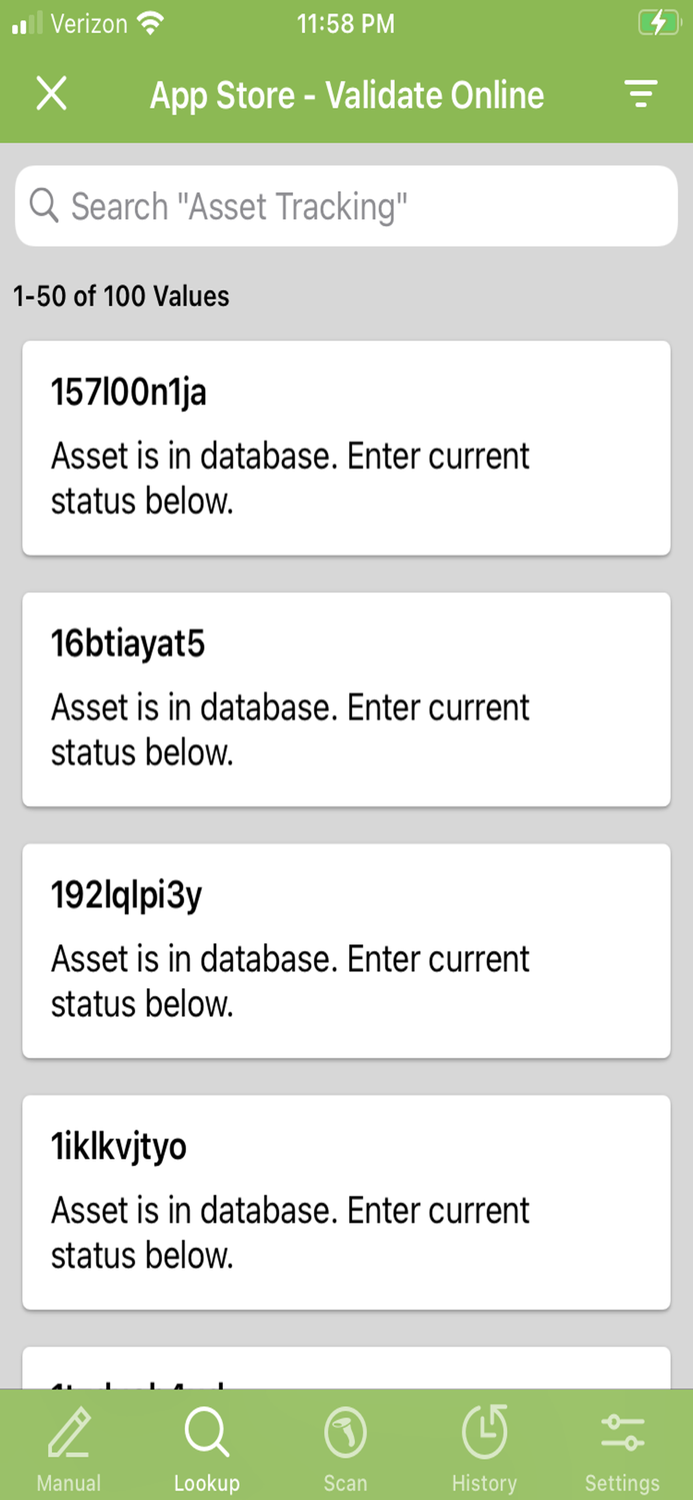Open the filter sort icon

click(640, 94)
